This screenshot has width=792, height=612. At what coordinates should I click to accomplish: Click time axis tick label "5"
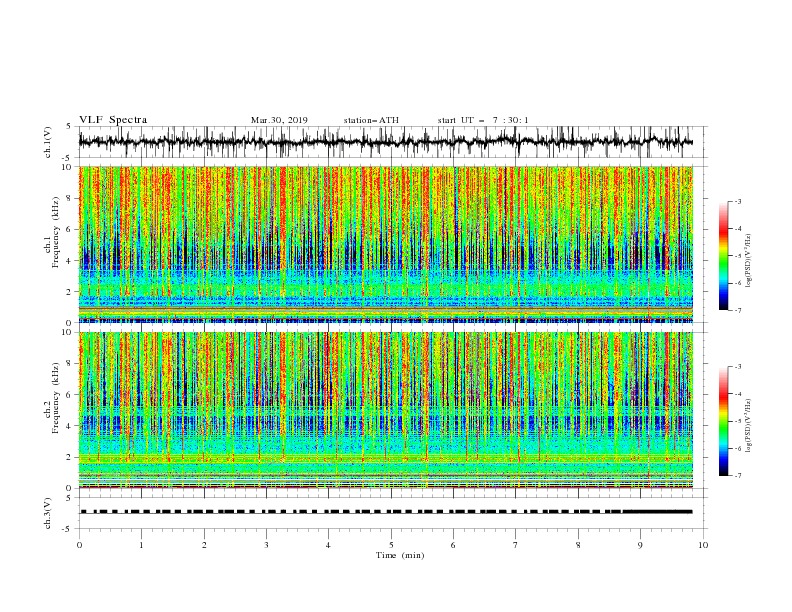click(391, 545)
